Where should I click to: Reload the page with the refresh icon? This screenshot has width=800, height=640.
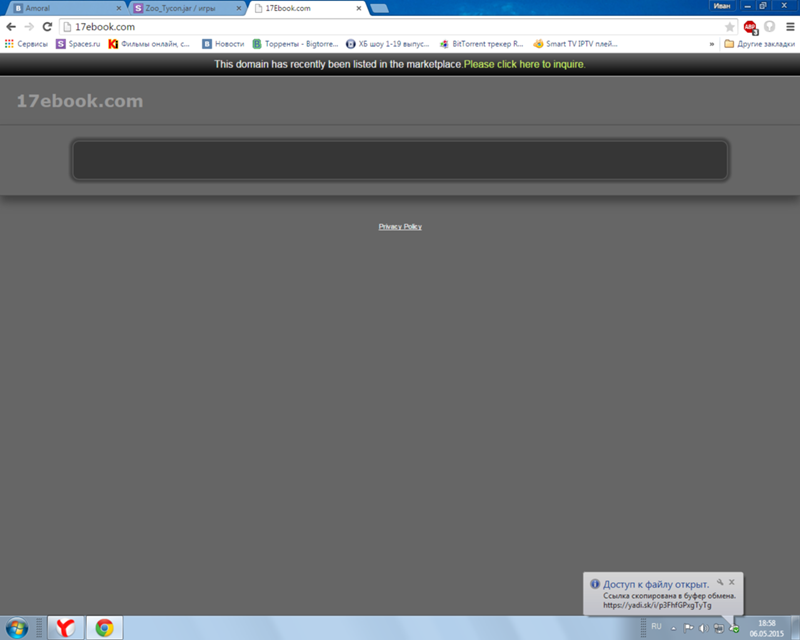[x=47, y=26]
